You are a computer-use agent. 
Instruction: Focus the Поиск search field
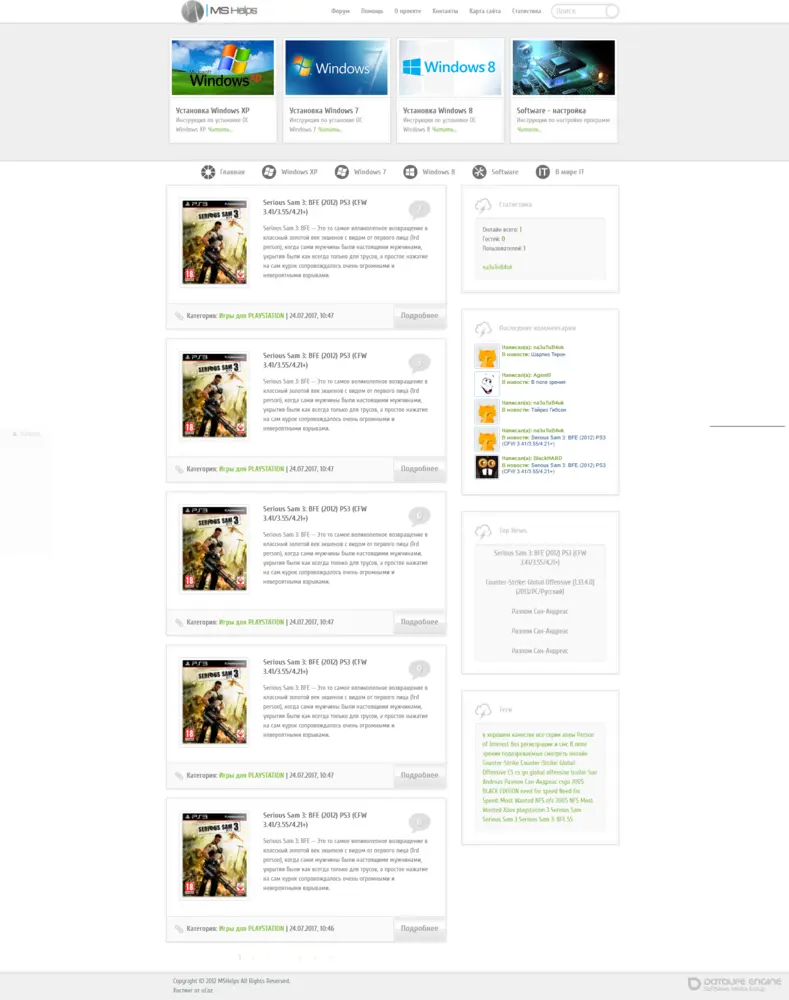[x=579, y=11]
